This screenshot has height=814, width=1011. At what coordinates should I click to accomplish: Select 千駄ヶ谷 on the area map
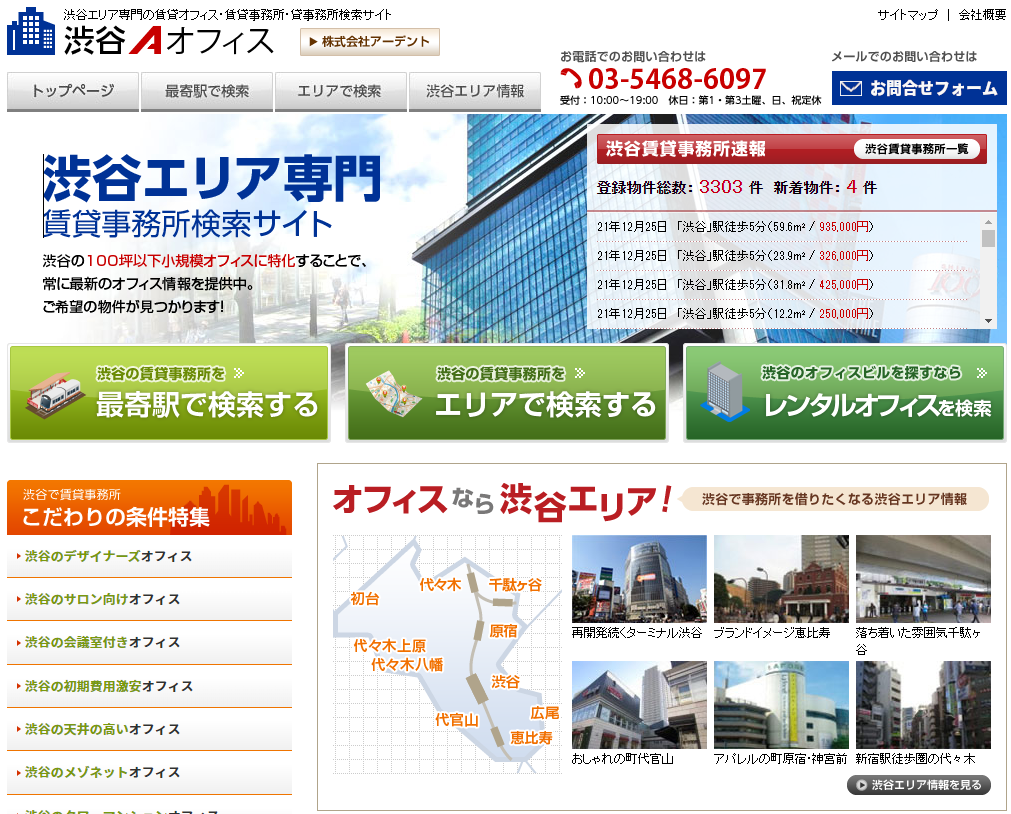click(515, 585)
